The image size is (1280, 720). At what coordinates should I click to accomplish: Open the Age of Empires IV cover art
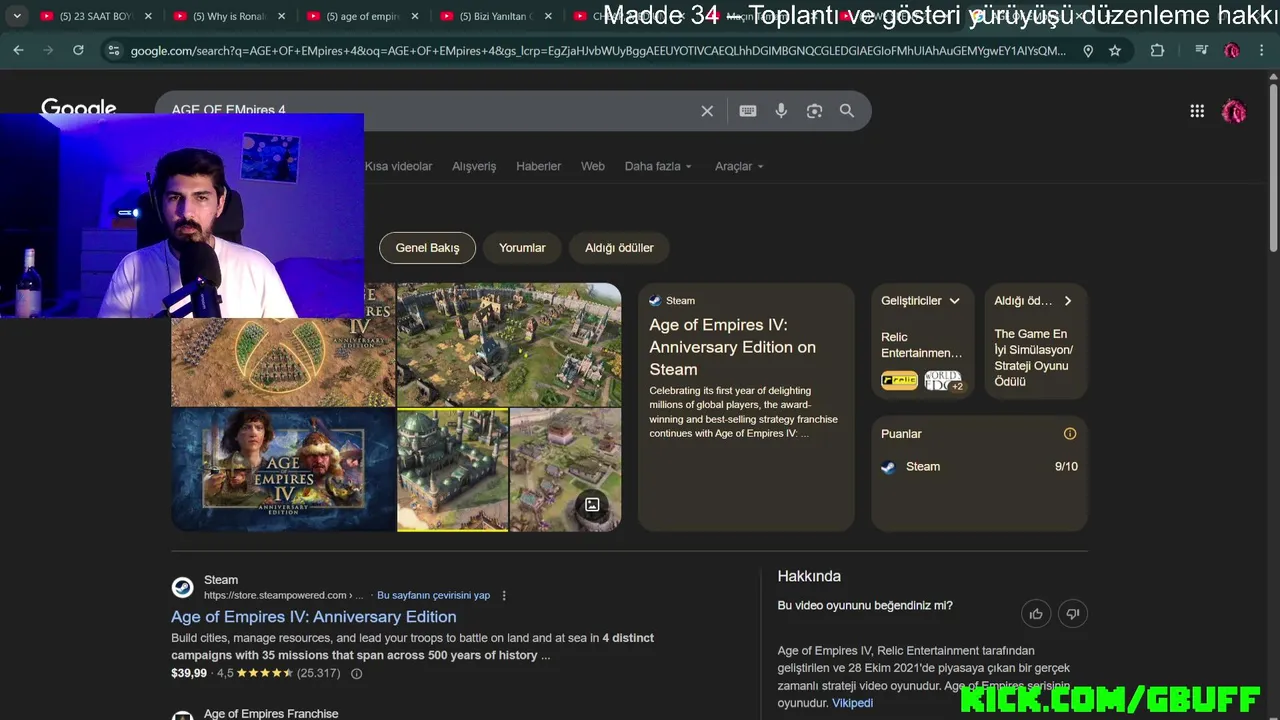pos(283,470)
